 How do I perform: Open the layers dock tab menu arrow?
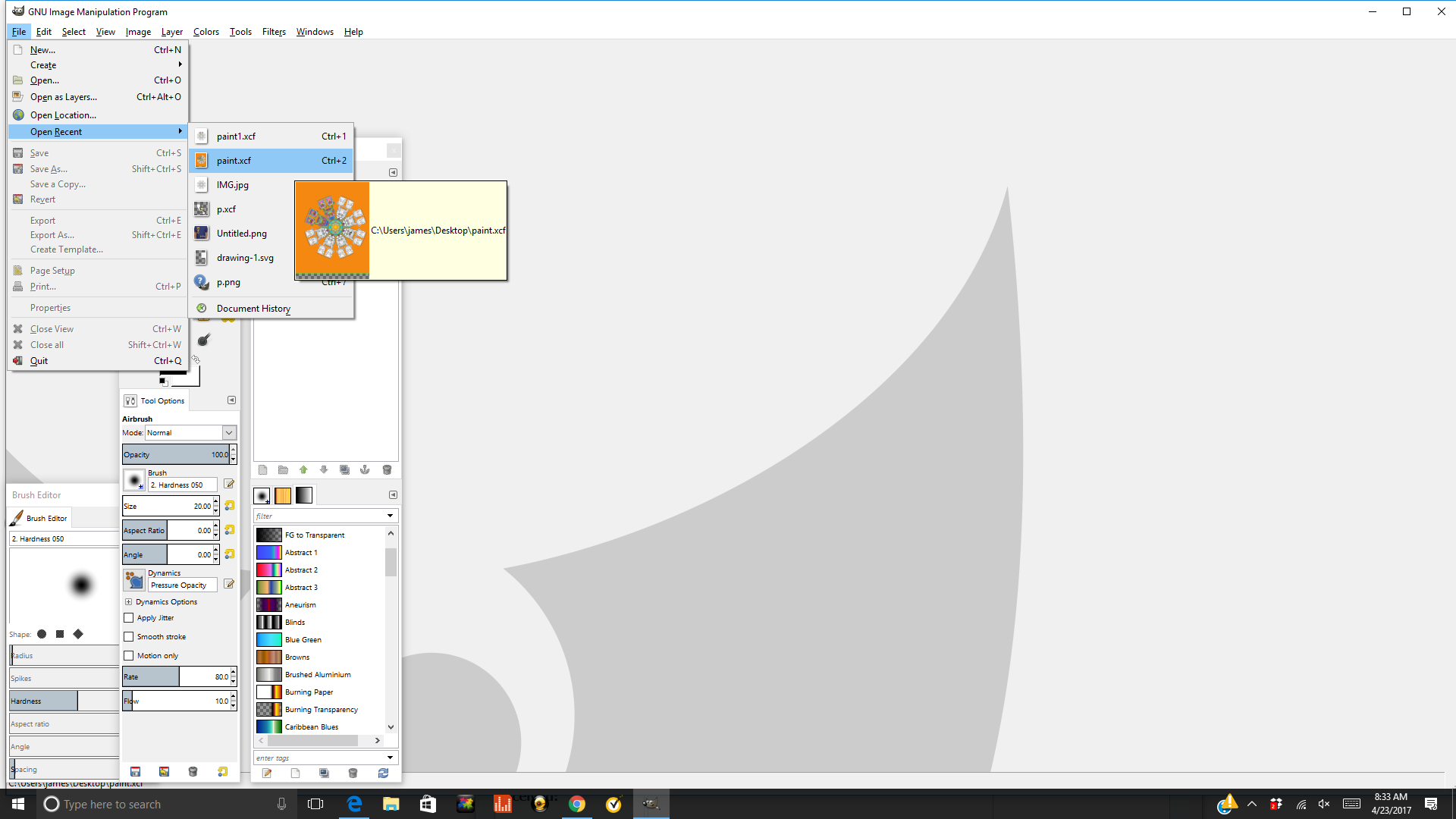click(x=393, y=173)
